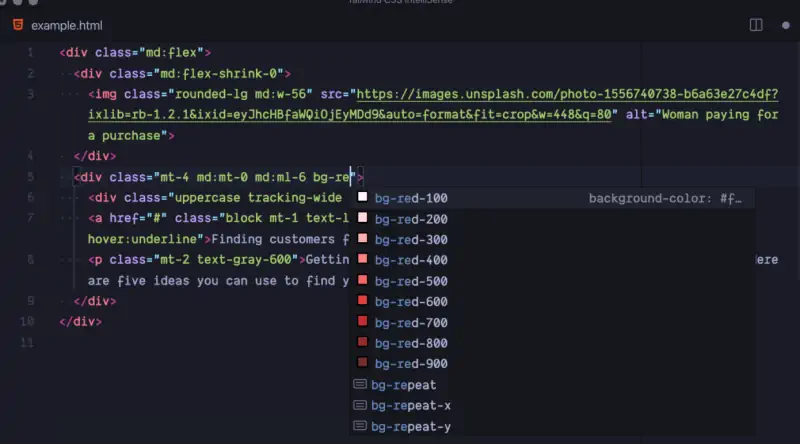
Task: Toggle the split editor layout icon
Action: (756, 25)
